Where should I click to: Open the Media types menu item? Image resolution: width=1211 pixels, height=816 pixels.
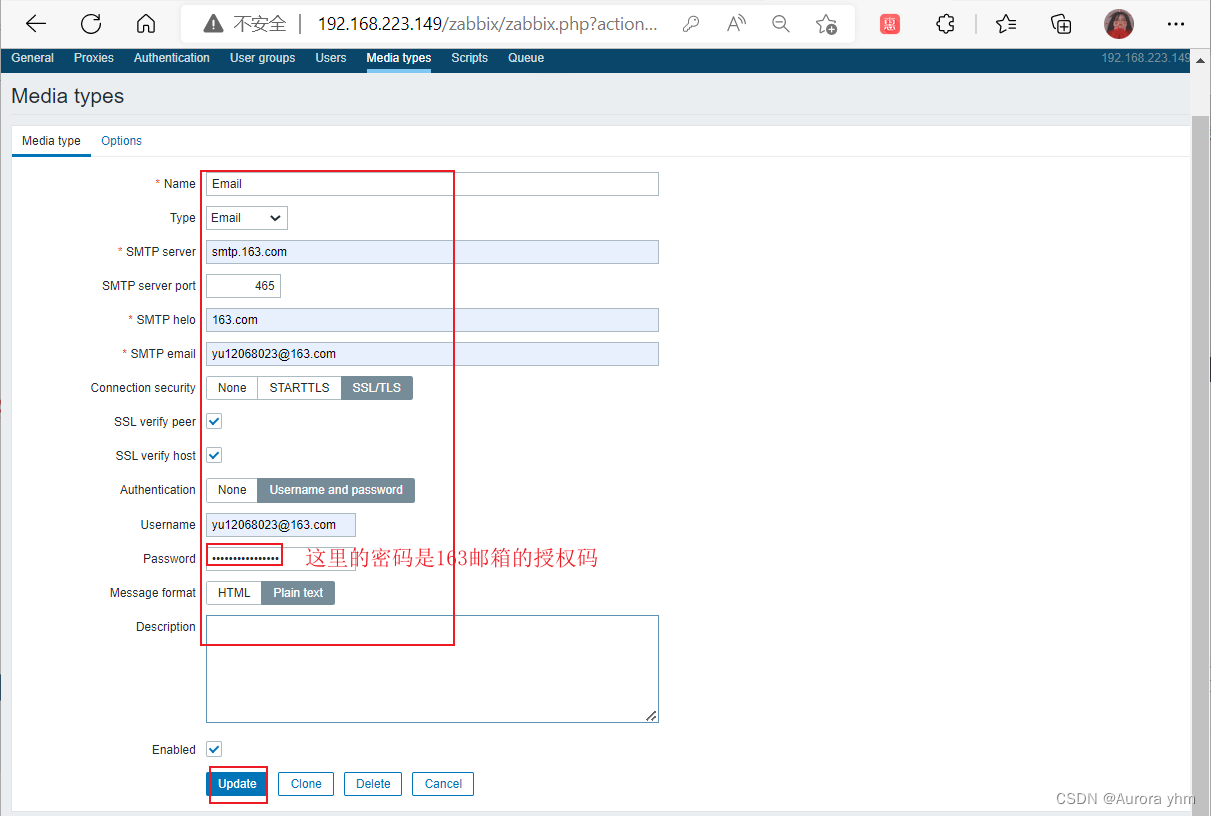click(399, 58)
